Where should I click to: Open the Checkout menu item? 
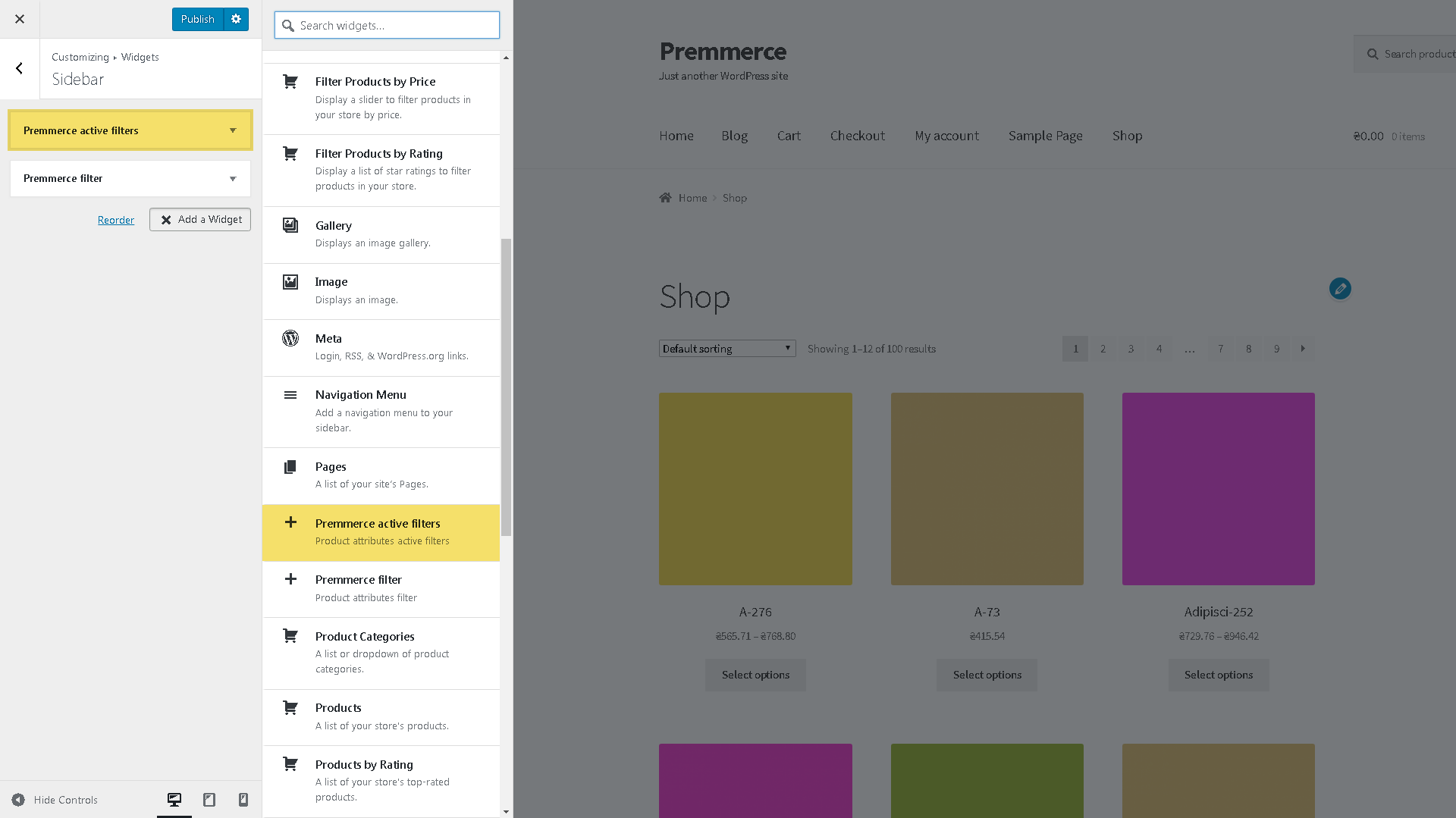[x=858, y=136]
